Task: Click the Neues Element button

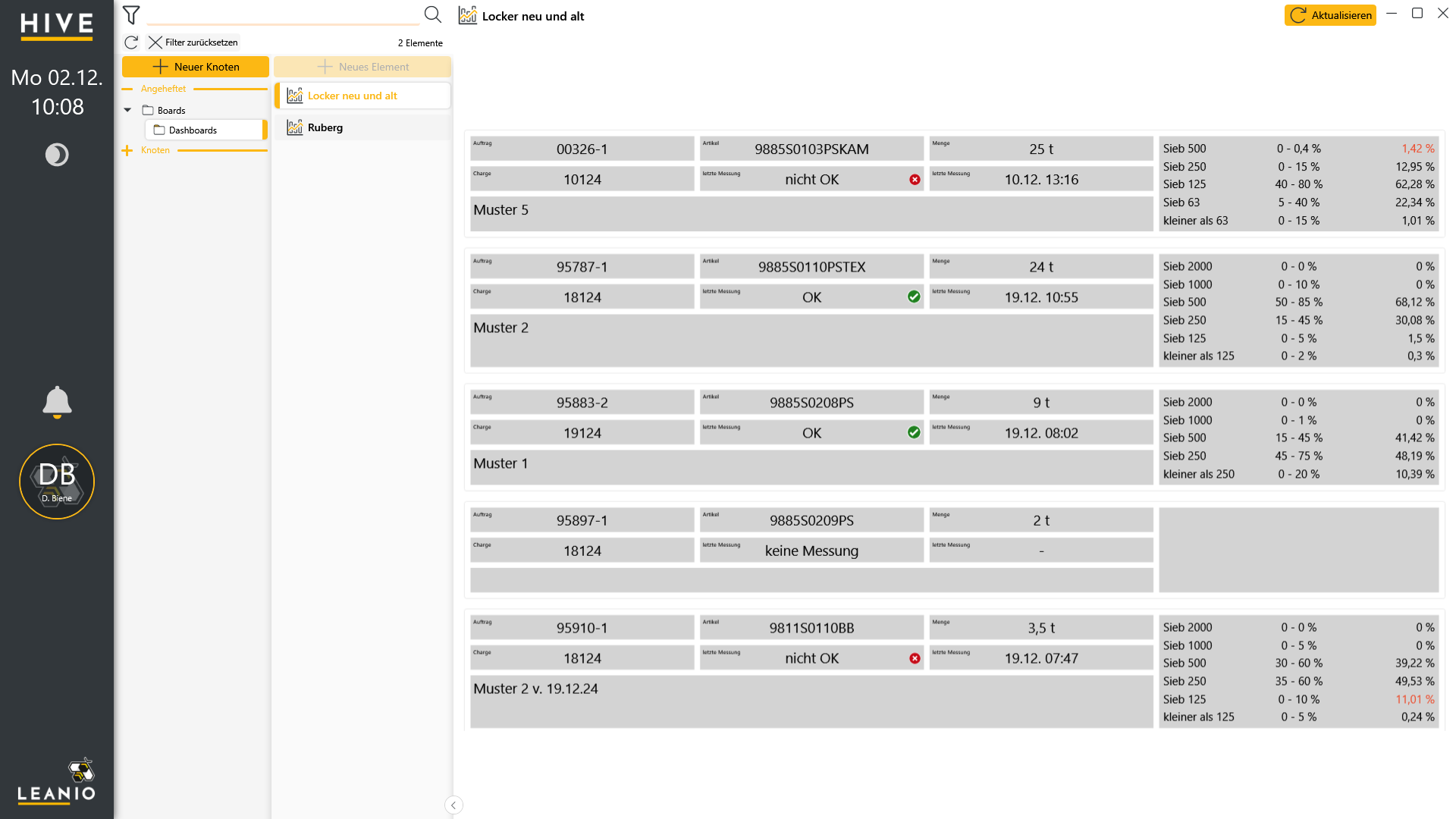Action: [362, 67]
